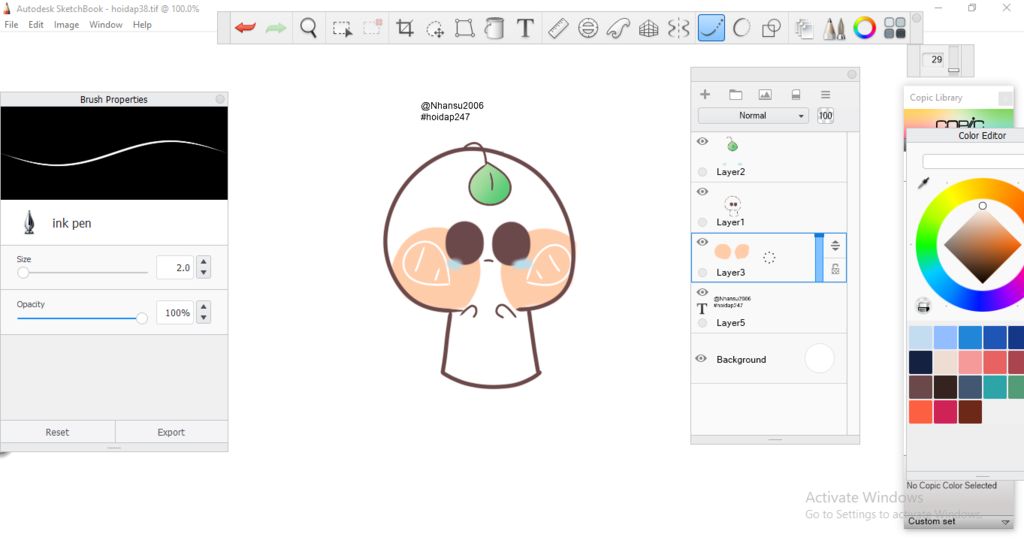This screenshot has height=543, width=1024.
Task: Select the Quick Transform tool
Action: [435, 29]
